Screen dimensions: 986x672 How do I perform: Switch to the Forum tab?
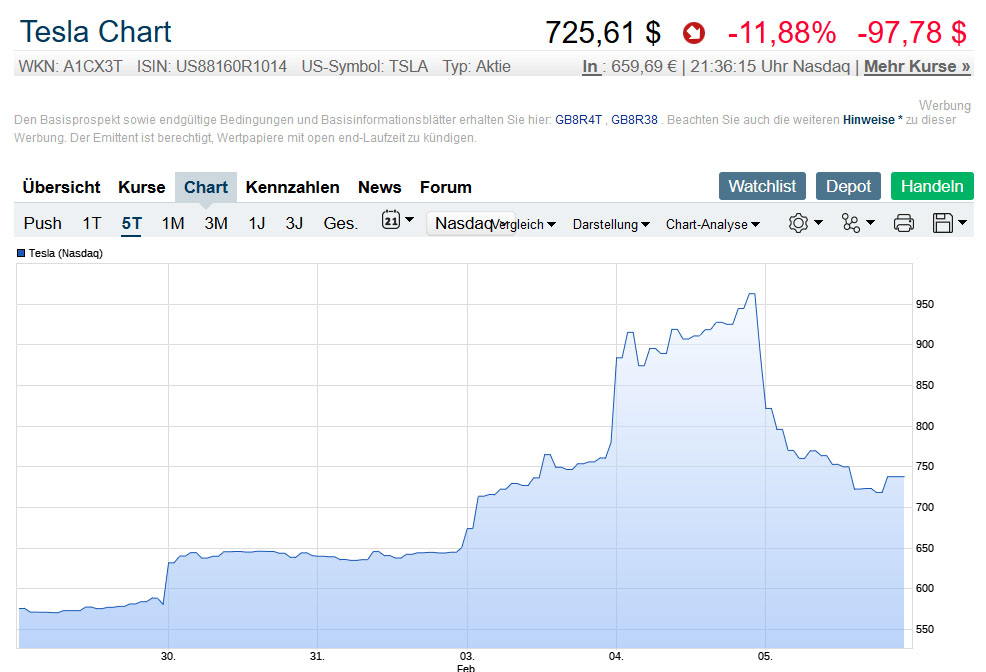click(x=445, y=187)
